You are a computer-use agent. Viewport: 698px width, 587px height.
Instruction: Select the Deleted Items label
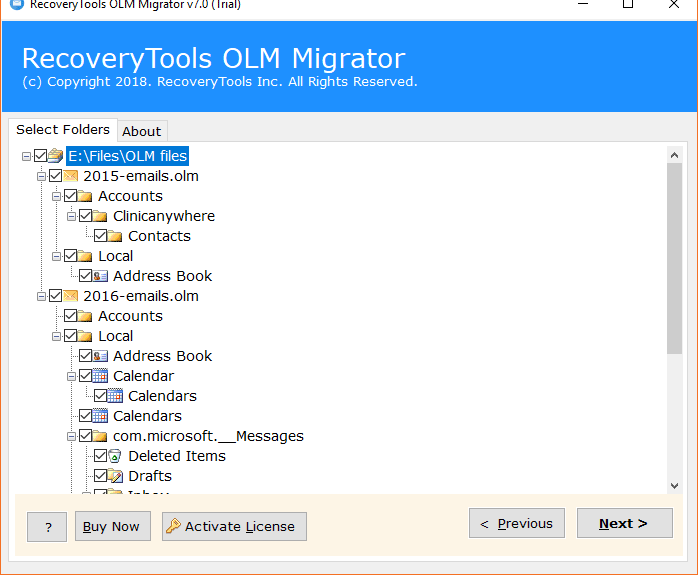(x=177, y=456)
